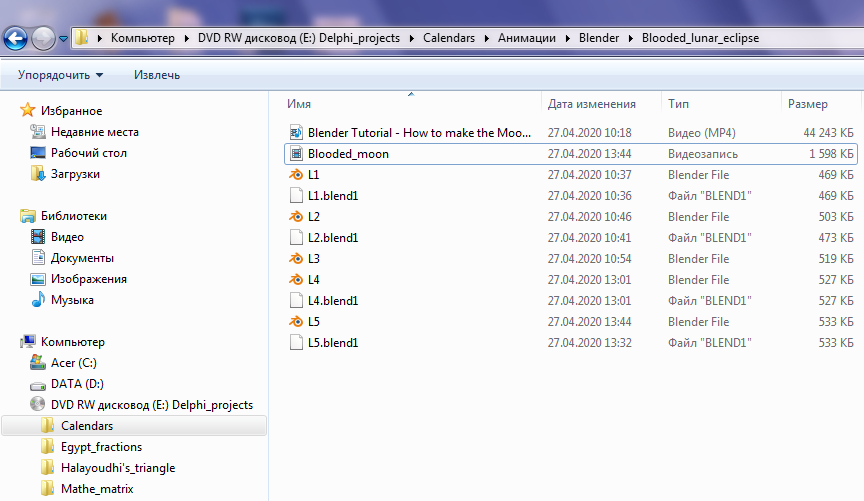This screenshot has width=864, height=501.
Task: Go back with the Back arrow button
Action: pos(15,39)
